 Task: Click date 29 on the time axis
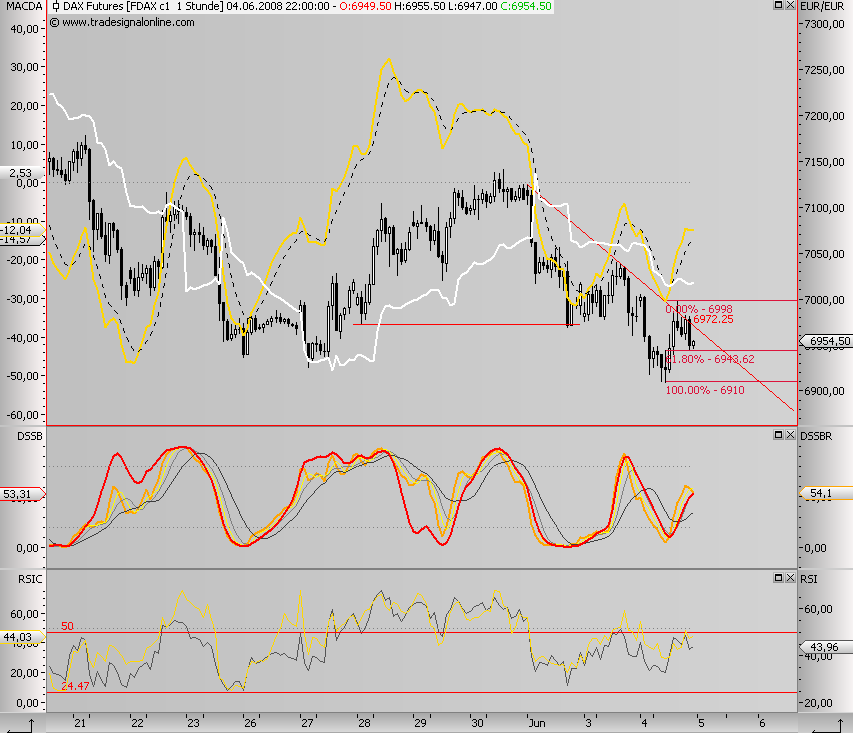tap(421, 723)
